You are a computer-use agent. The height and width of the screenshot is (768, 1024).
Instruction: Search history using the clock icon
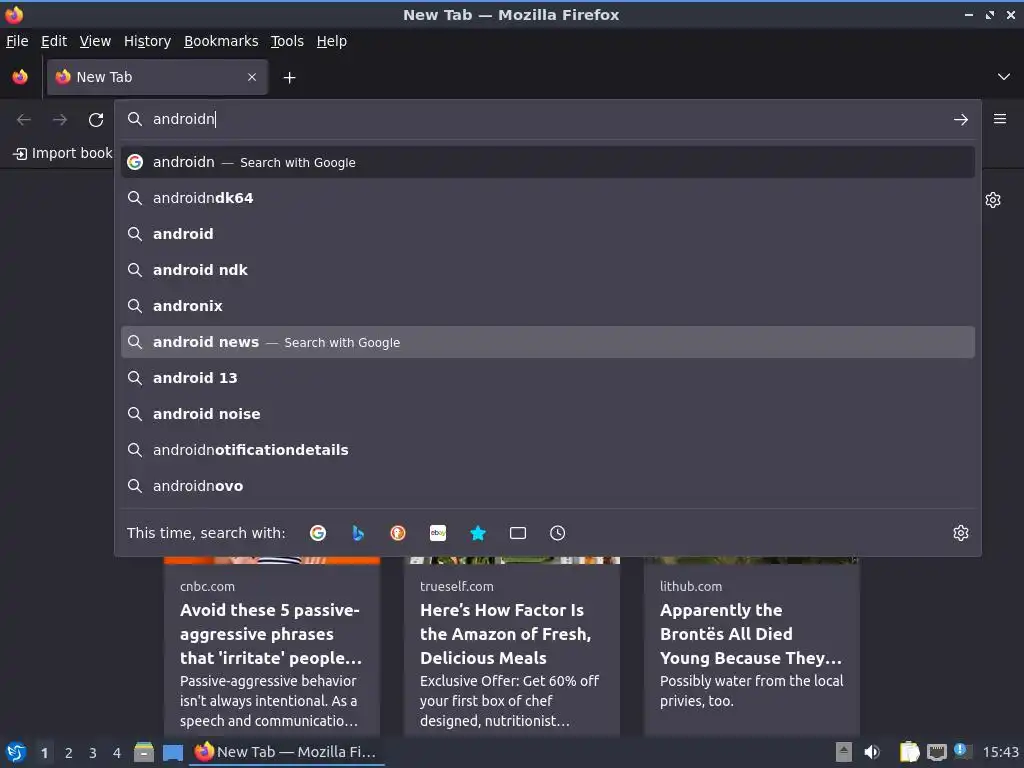point(558,533)
